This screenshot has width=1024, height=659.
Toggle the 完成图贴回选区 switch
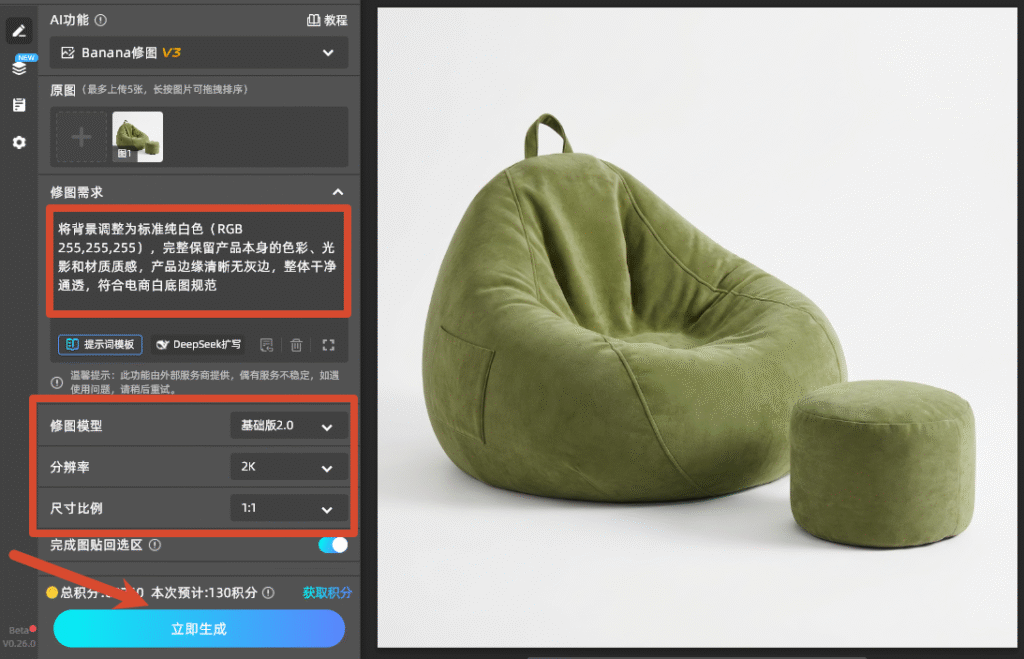[333, 545]
